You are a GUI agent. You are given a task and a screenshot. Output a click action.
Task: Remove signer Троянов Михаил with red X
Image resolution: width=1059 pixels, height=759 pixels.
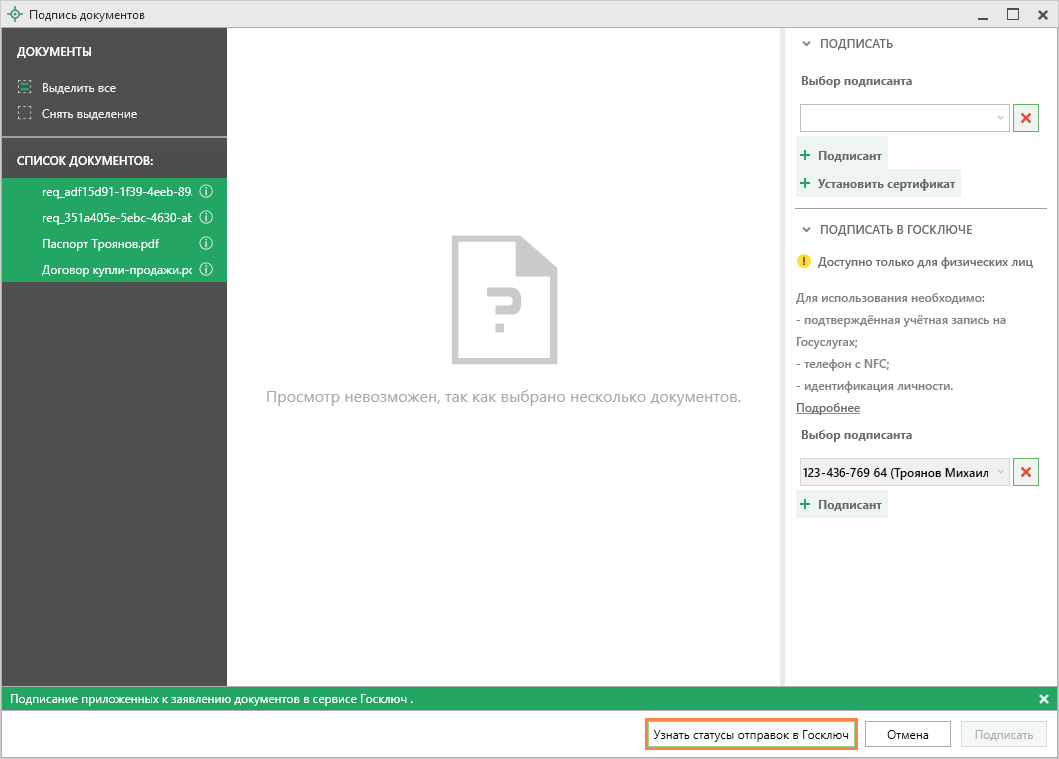coord(1026,472)
